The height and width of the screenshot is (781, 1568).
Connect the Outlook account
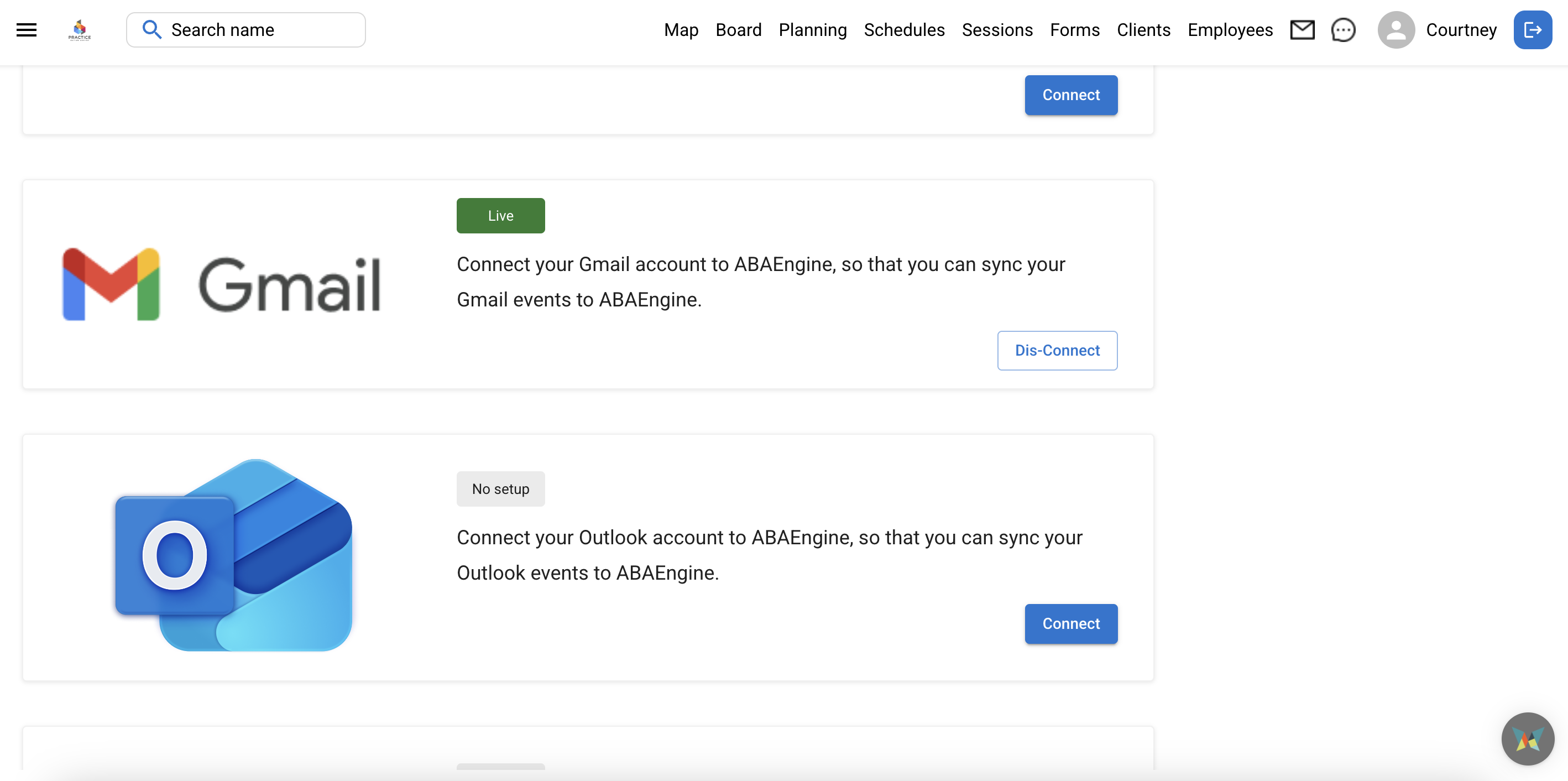click(x=1071, y=624)
